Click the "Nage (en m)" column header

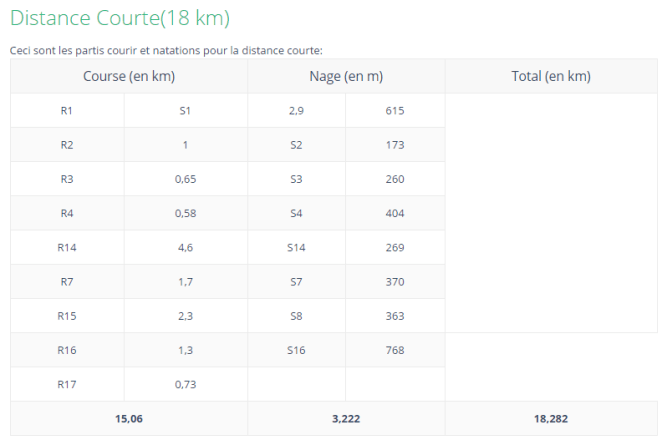346,76
